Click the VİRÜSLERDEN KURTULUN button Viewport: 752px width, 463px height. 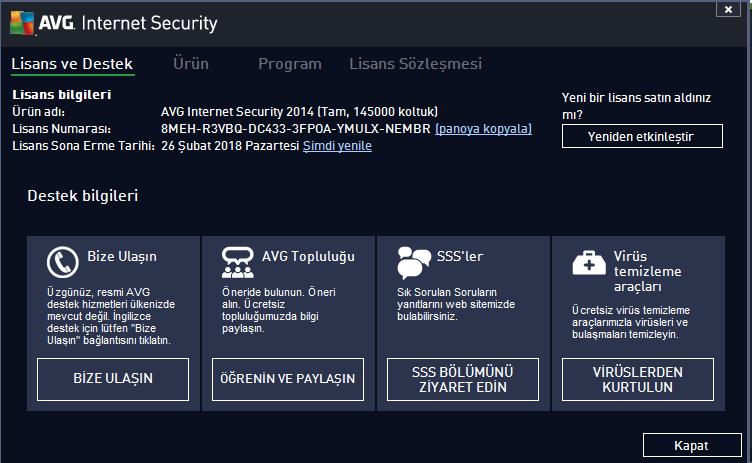[x=638, y=379]
